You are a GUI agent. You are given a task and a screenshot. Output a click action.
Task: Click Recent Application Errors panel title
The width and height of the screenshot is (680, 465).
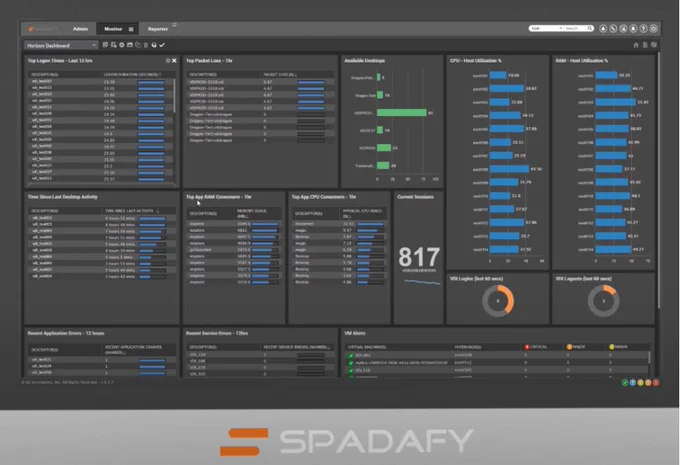(66, 333)
